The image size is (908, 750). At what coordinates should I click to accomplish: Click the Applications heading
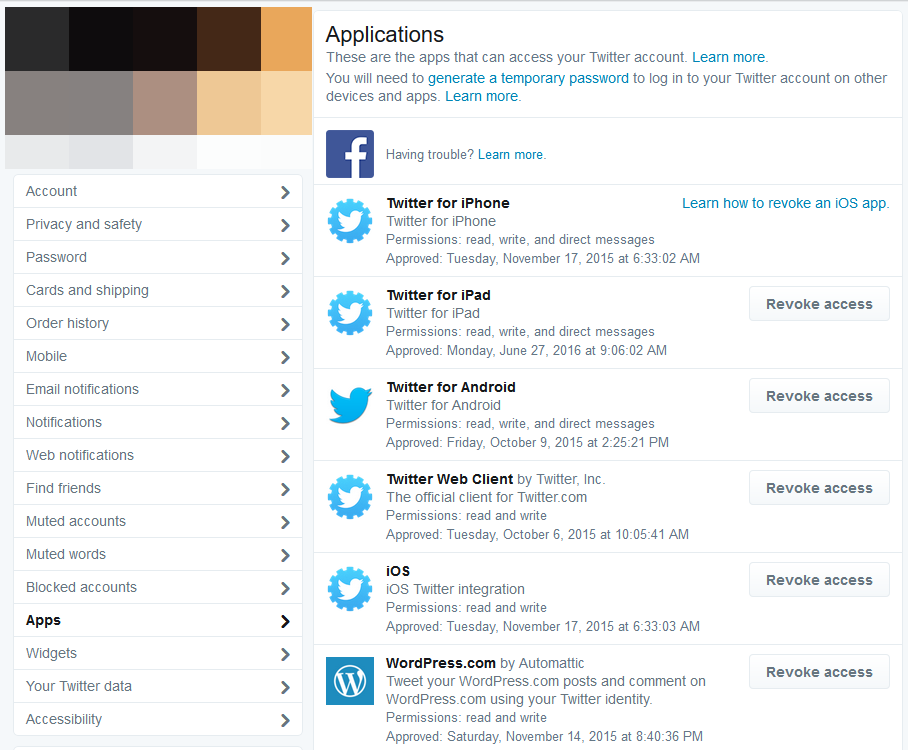click(385, 35)
